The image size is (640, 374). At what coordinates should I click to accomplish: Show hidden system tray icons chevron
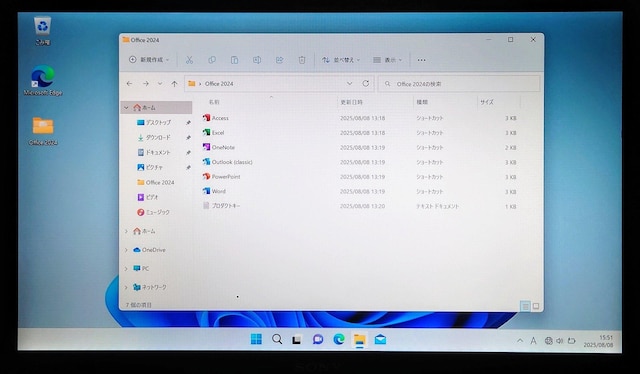[520, 341]
